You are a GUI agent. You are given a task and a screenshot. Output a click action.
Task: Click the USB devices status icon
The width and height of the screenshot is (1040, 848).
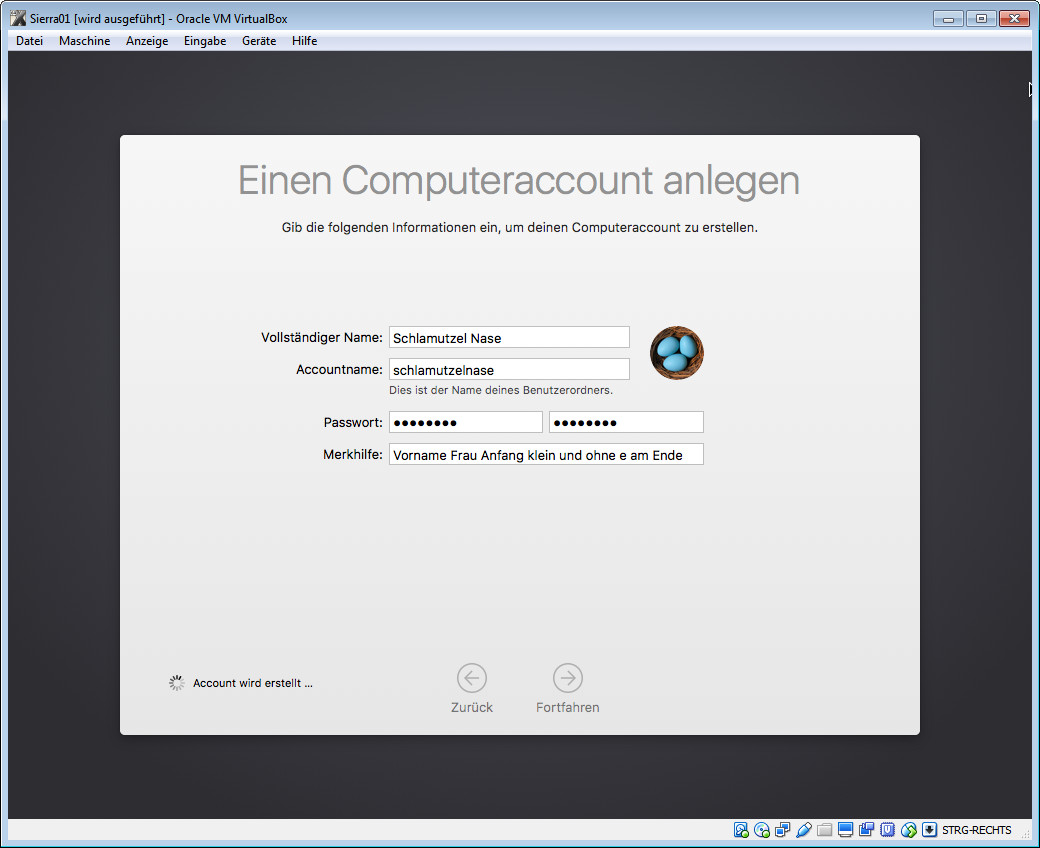click(x=804, y=830)
